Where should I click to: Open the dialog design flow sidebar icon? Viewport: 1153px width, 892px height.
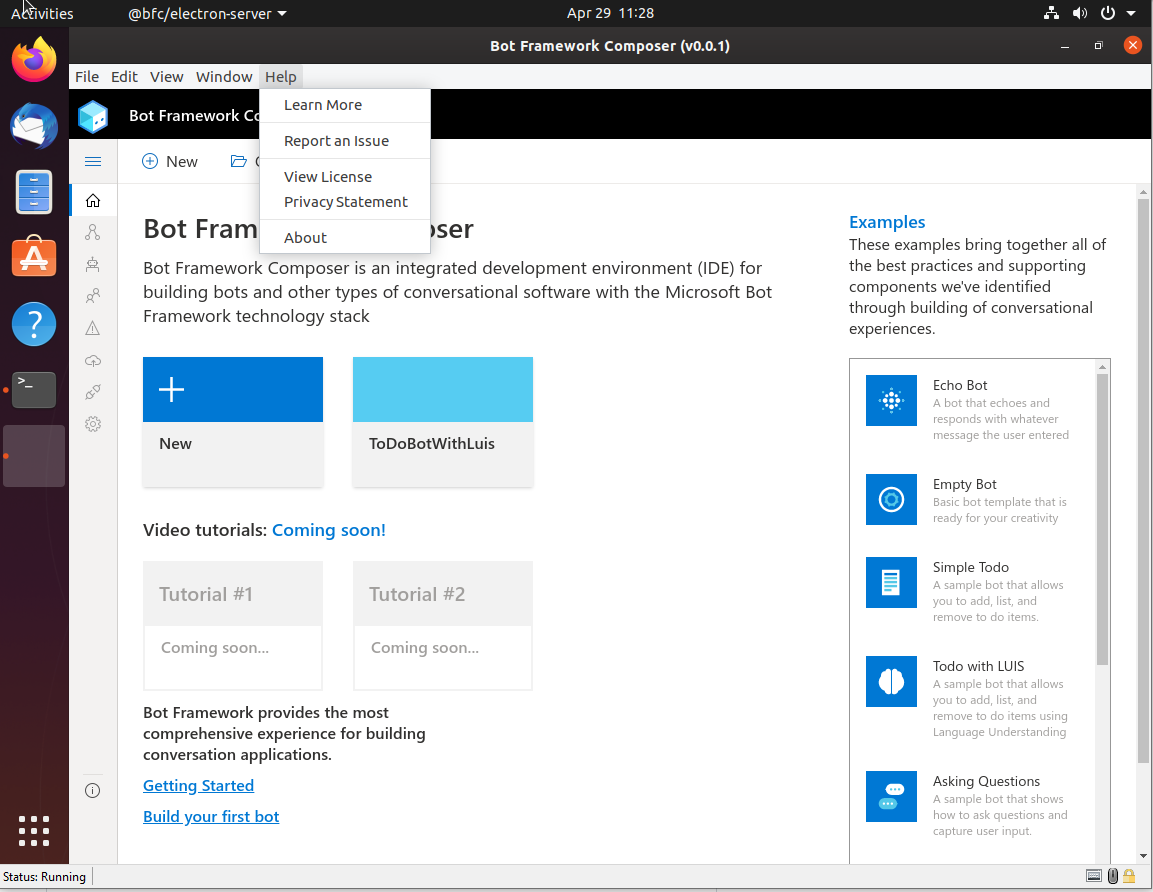click(93, 232)
